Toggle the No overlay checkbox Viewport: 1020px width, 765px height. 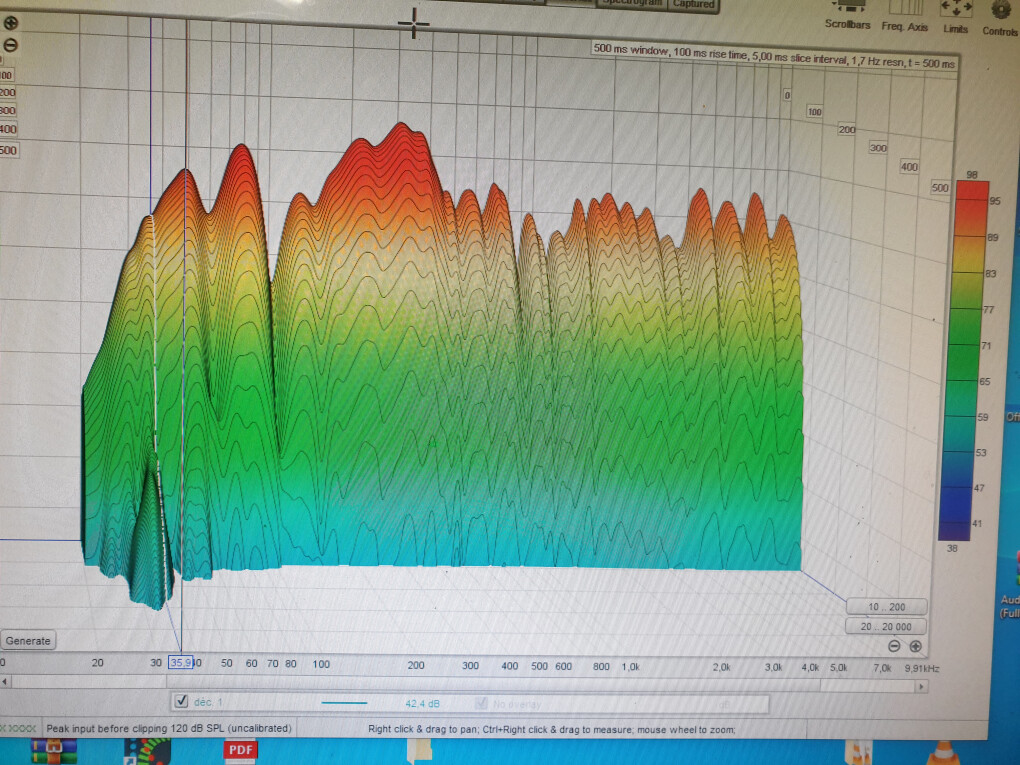point(481,703)
